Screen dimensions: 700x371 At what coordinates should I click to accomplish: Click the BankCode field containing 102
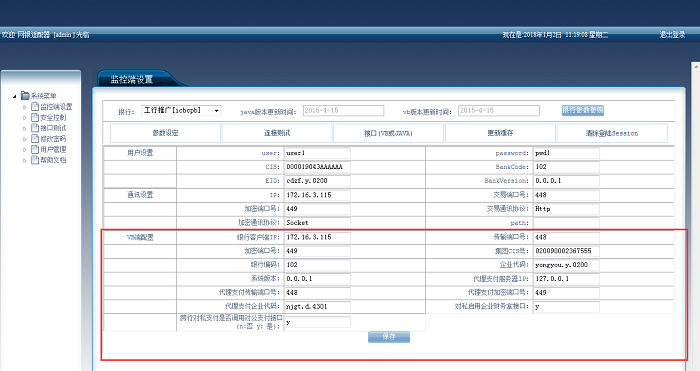click(567, 167)
